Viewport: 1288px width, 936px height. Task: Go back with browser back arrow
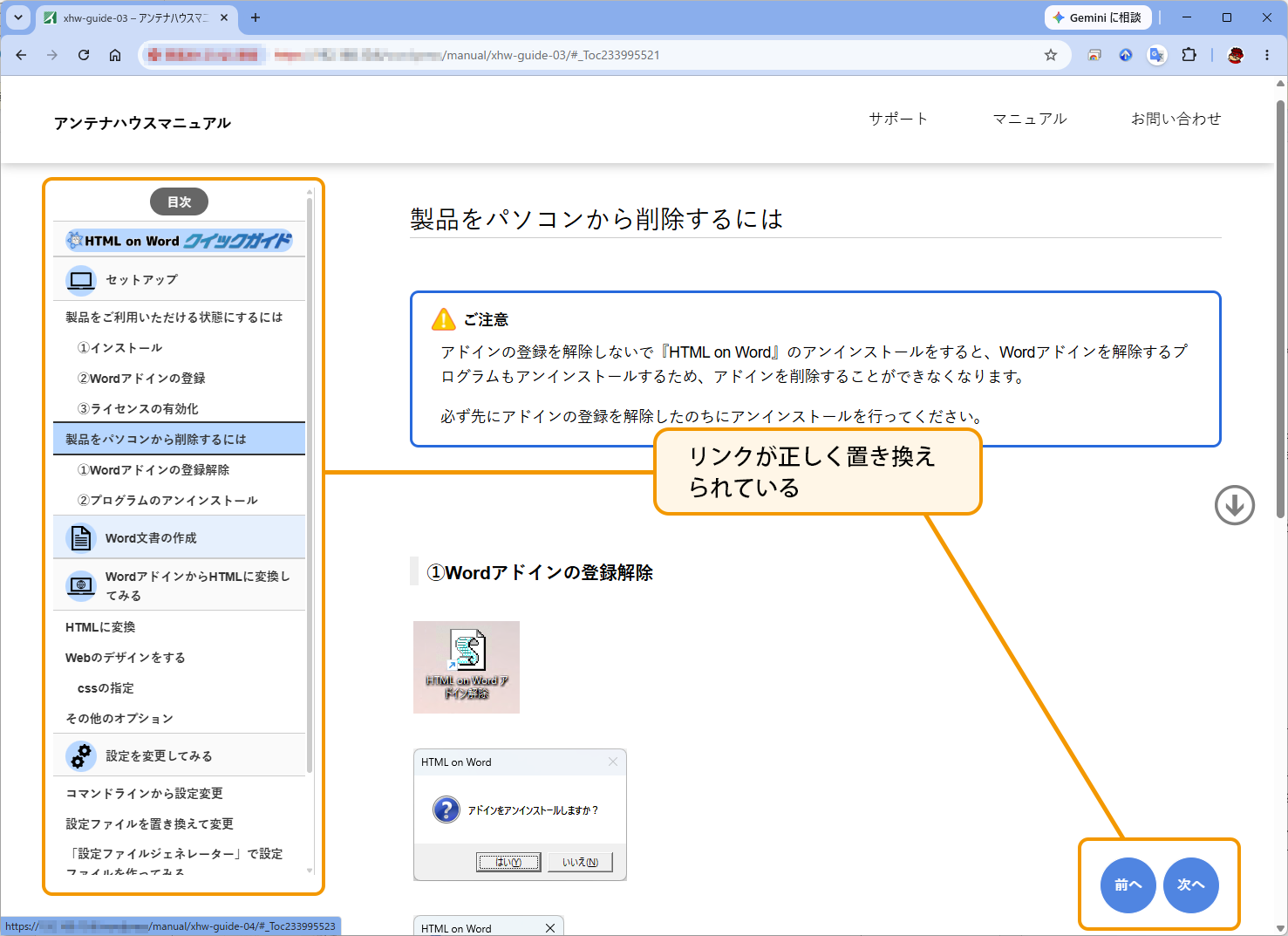(x=21, y=55)
